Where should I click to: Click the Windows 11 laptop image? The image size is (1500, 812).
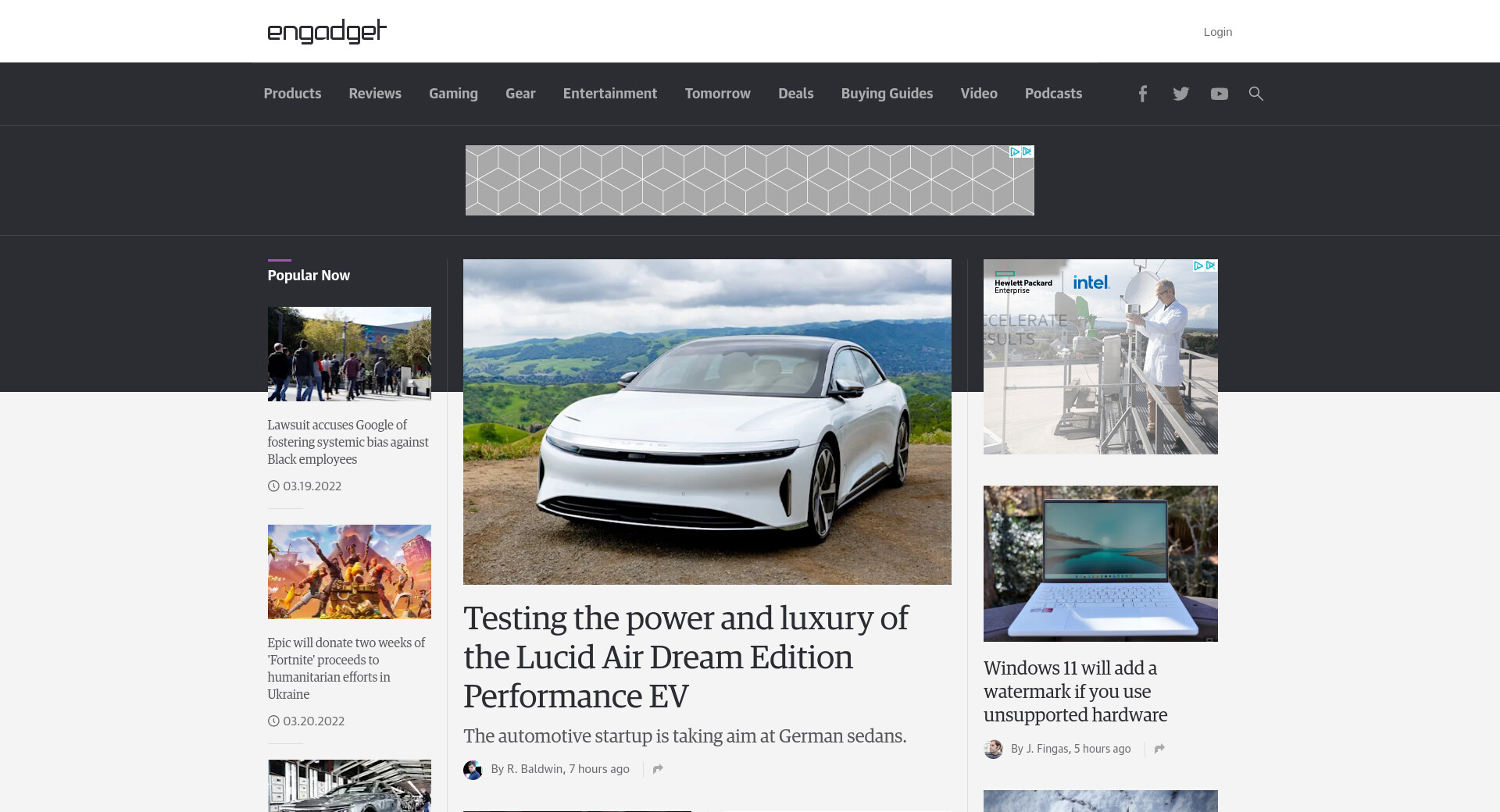(x=1100, y=564)
